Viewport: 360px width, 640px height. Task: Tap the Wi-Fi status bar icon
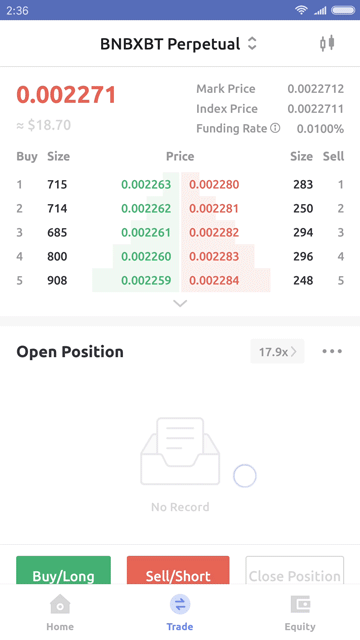tap(301, 10)
